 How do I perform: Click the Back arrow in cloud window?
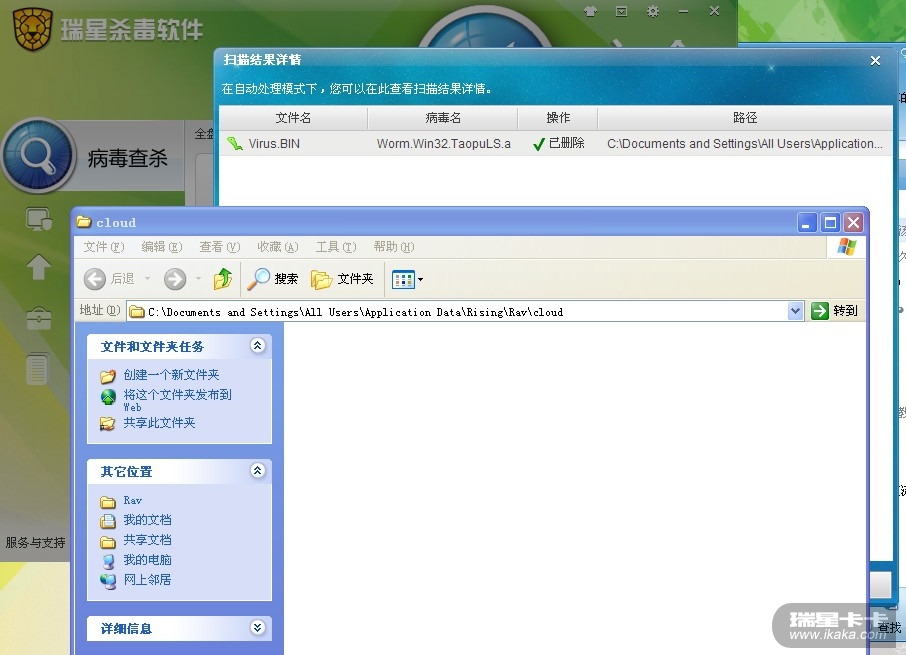click(95, 279)
